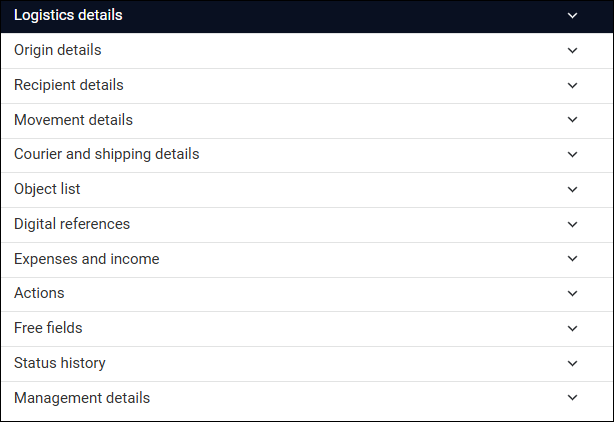
Task: Expand Recipient details using its chevron
Action: coord(572,85)
